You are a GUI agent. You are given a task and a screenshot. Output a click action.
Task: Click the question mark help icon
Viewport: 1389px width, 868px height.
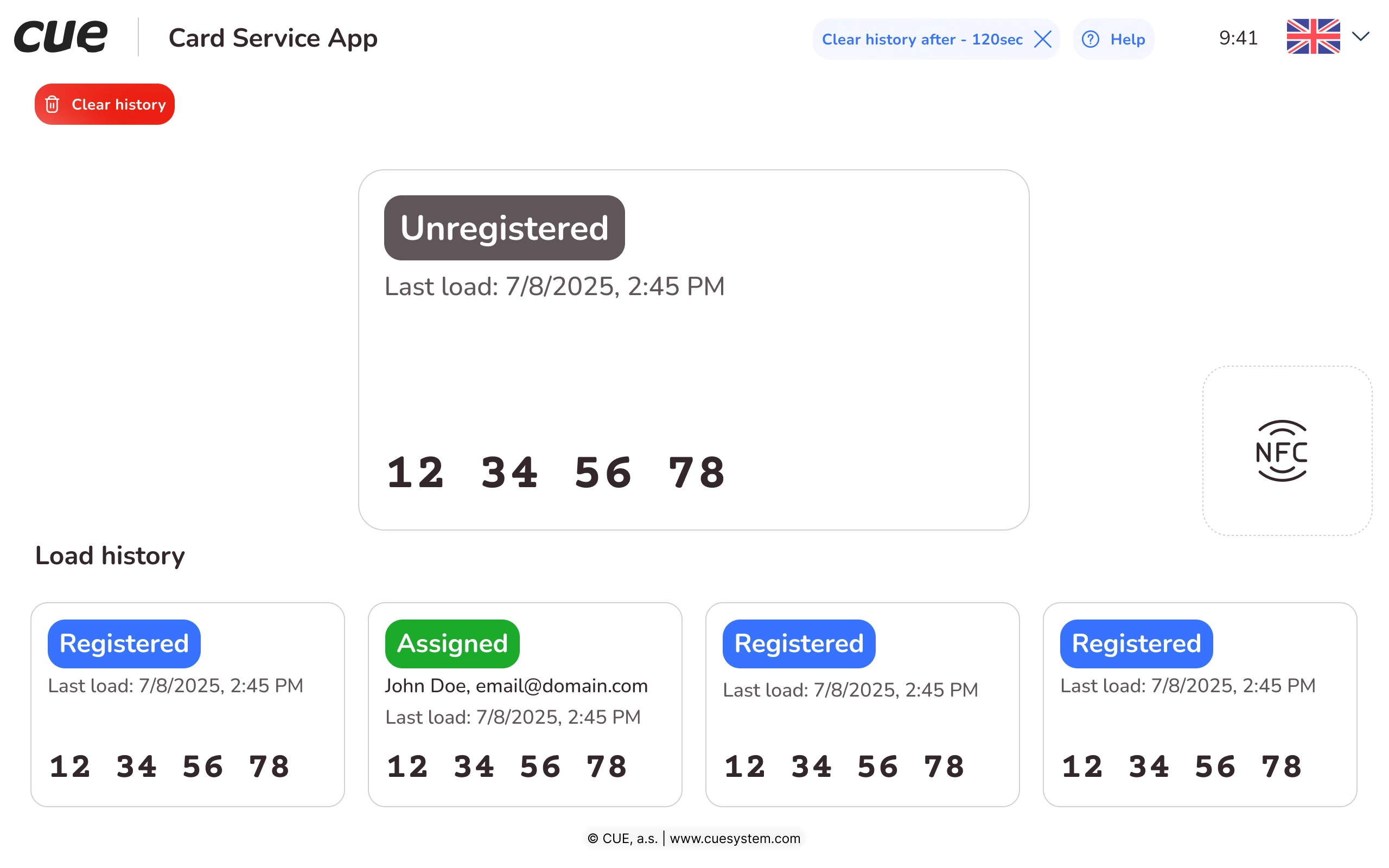point(1090,40)
